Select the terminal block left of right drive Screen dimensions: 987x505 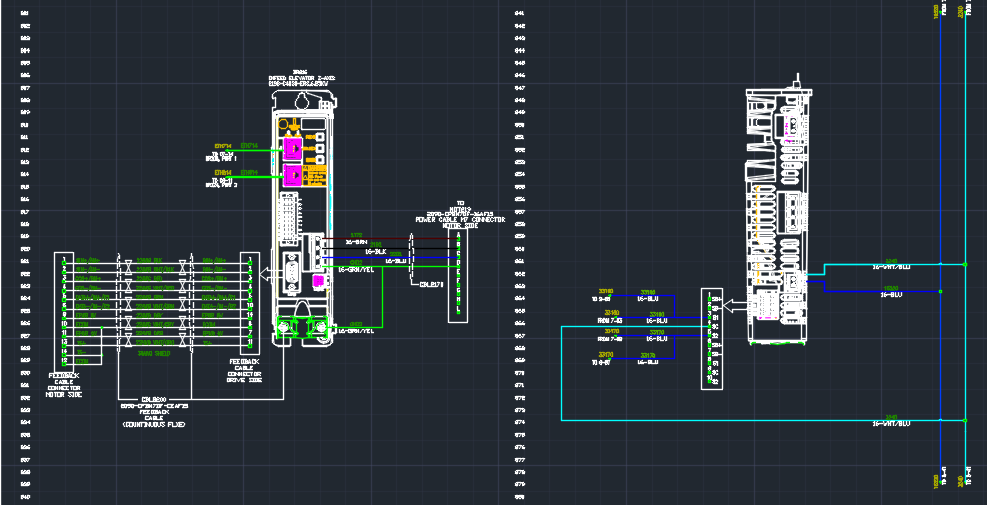[712, 340]
